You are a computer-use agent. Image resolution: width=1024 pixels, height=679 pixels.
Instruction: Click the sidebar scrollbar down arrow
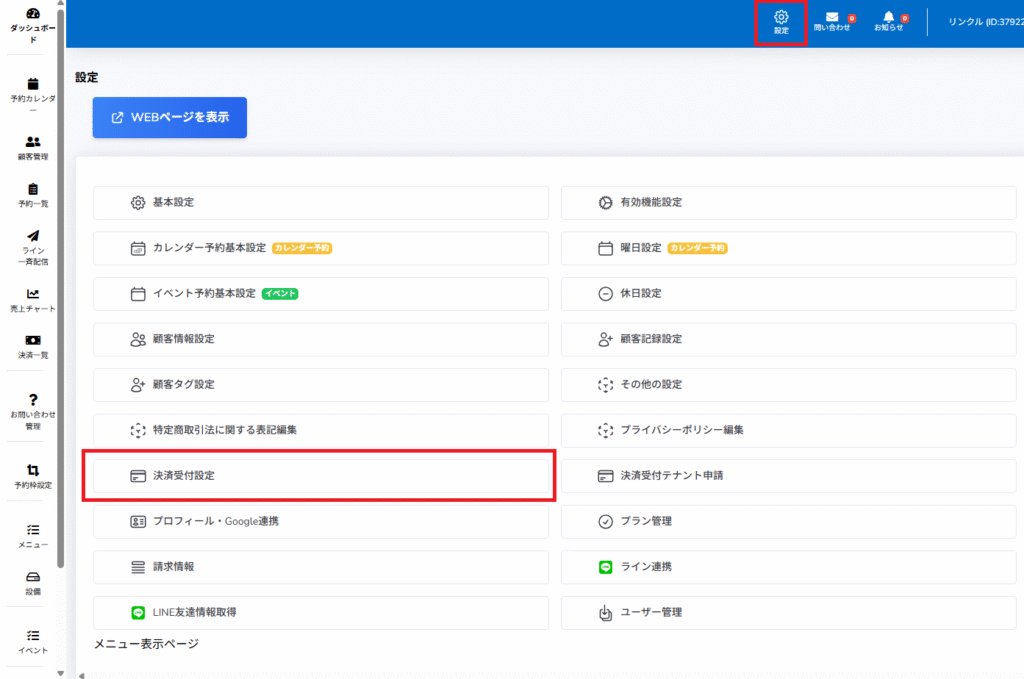click(60, 672)
